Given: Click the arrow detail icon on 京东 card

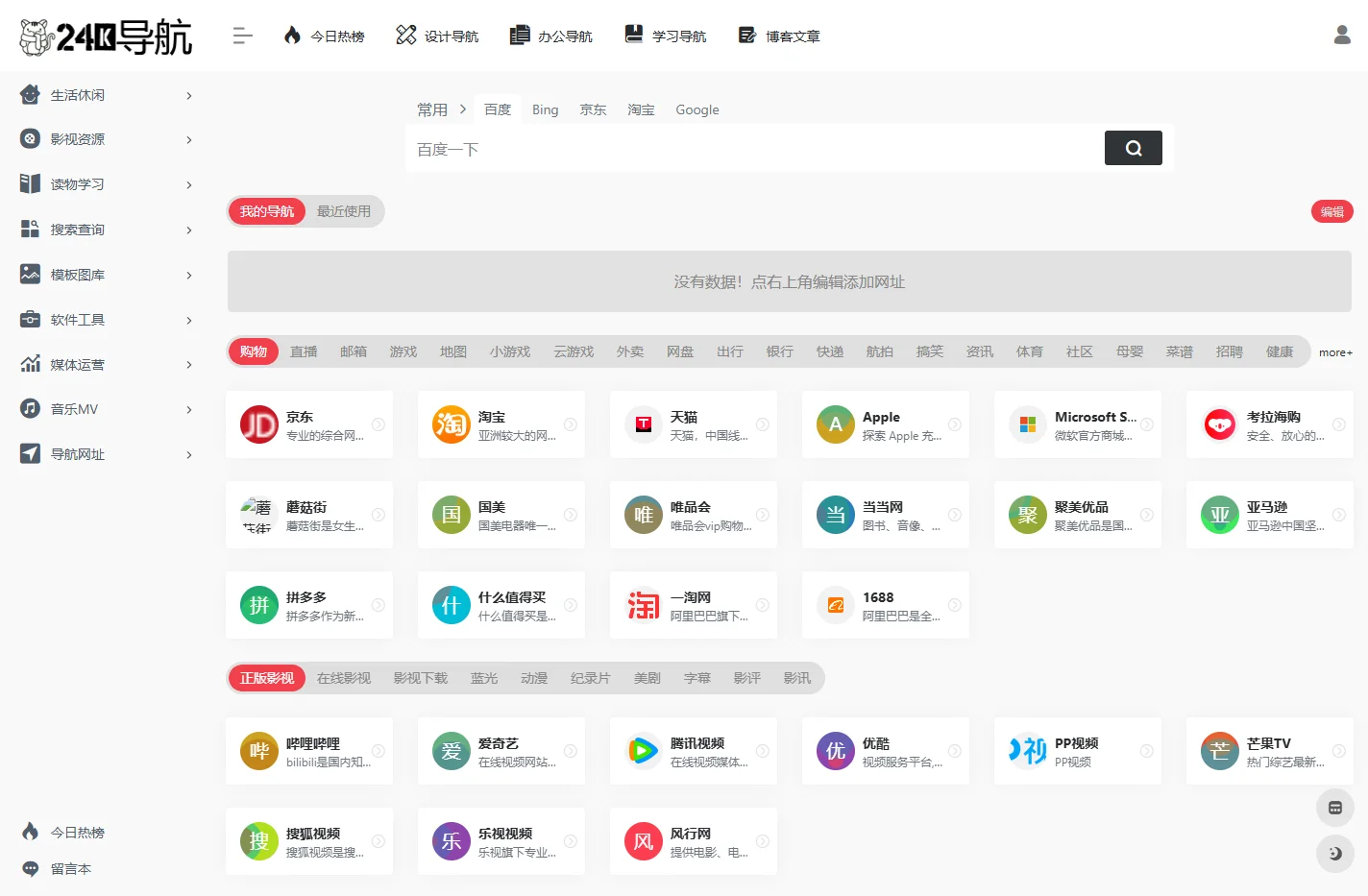Looking at the screenshot, I should (x=379, y=424).
